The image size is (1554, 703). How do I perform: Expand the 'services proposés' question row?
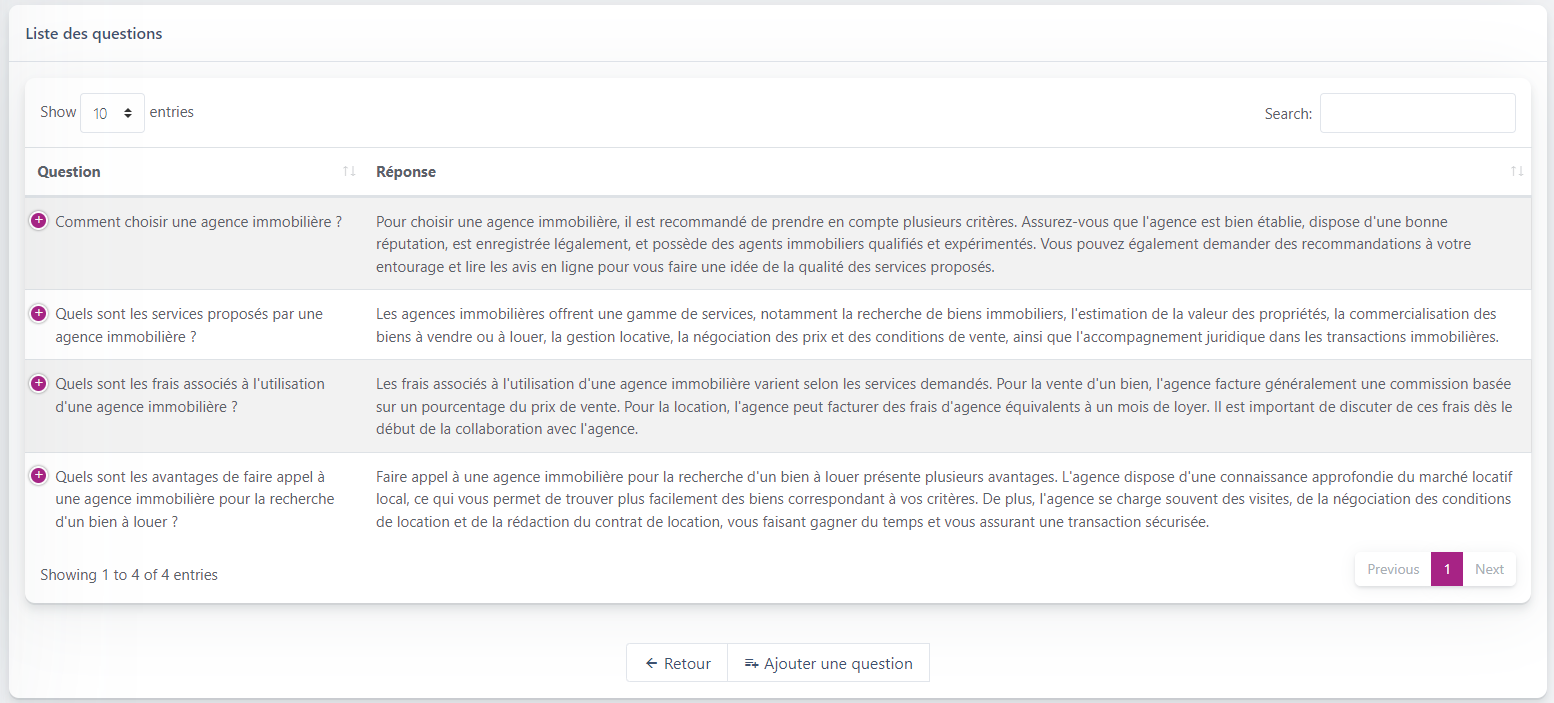point(39,313)
